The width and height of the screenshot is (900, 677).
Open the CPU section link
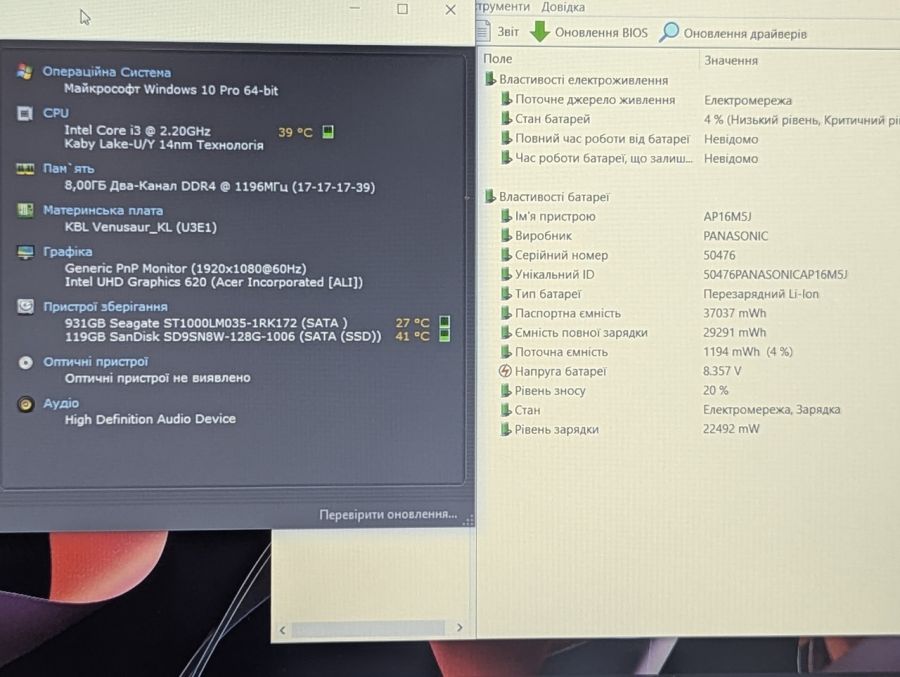tap(56, 113)
